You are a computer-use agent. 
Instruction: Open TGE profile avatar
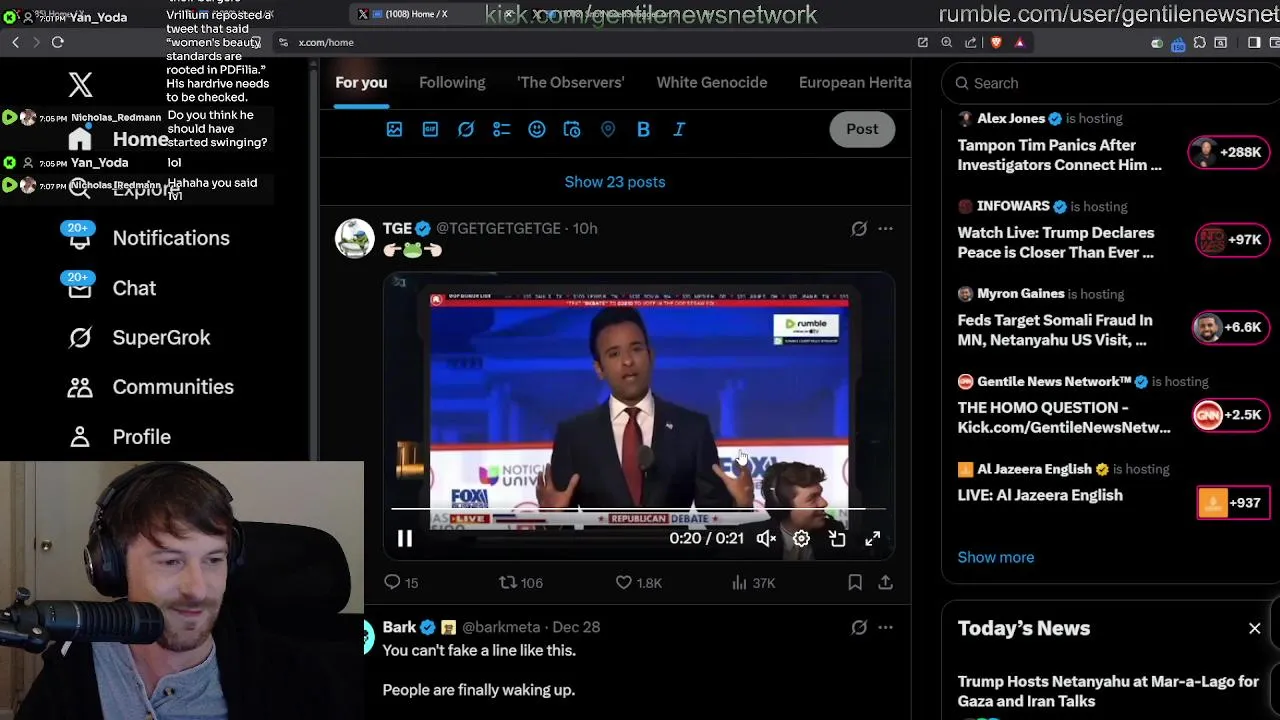tap(354, 238)
